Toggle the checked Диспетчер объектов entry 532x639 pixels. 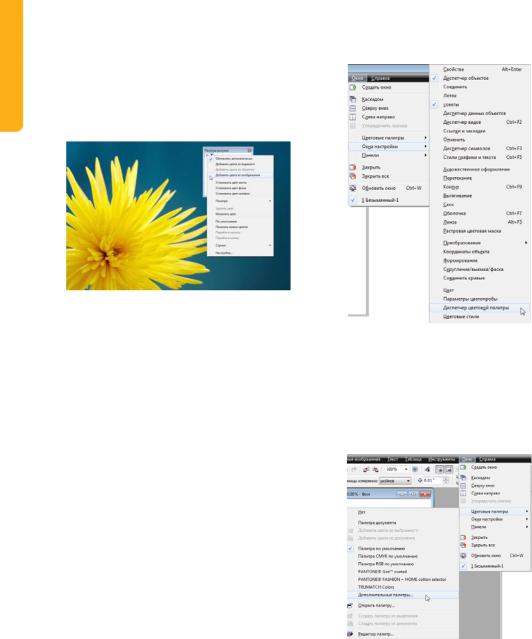(480, 78)
